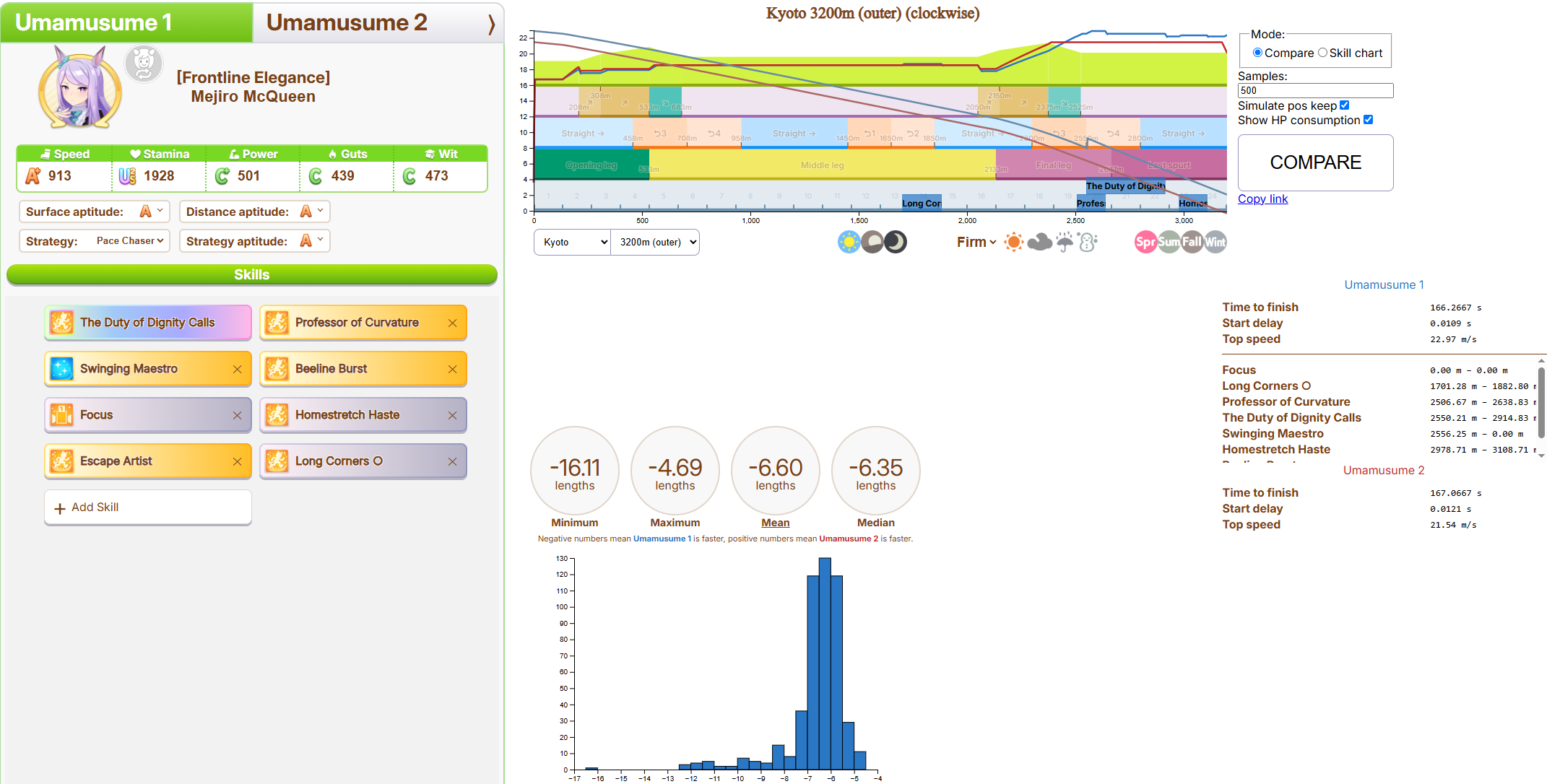
Task: Select Summer season icon
Action: click(1169, 242)
